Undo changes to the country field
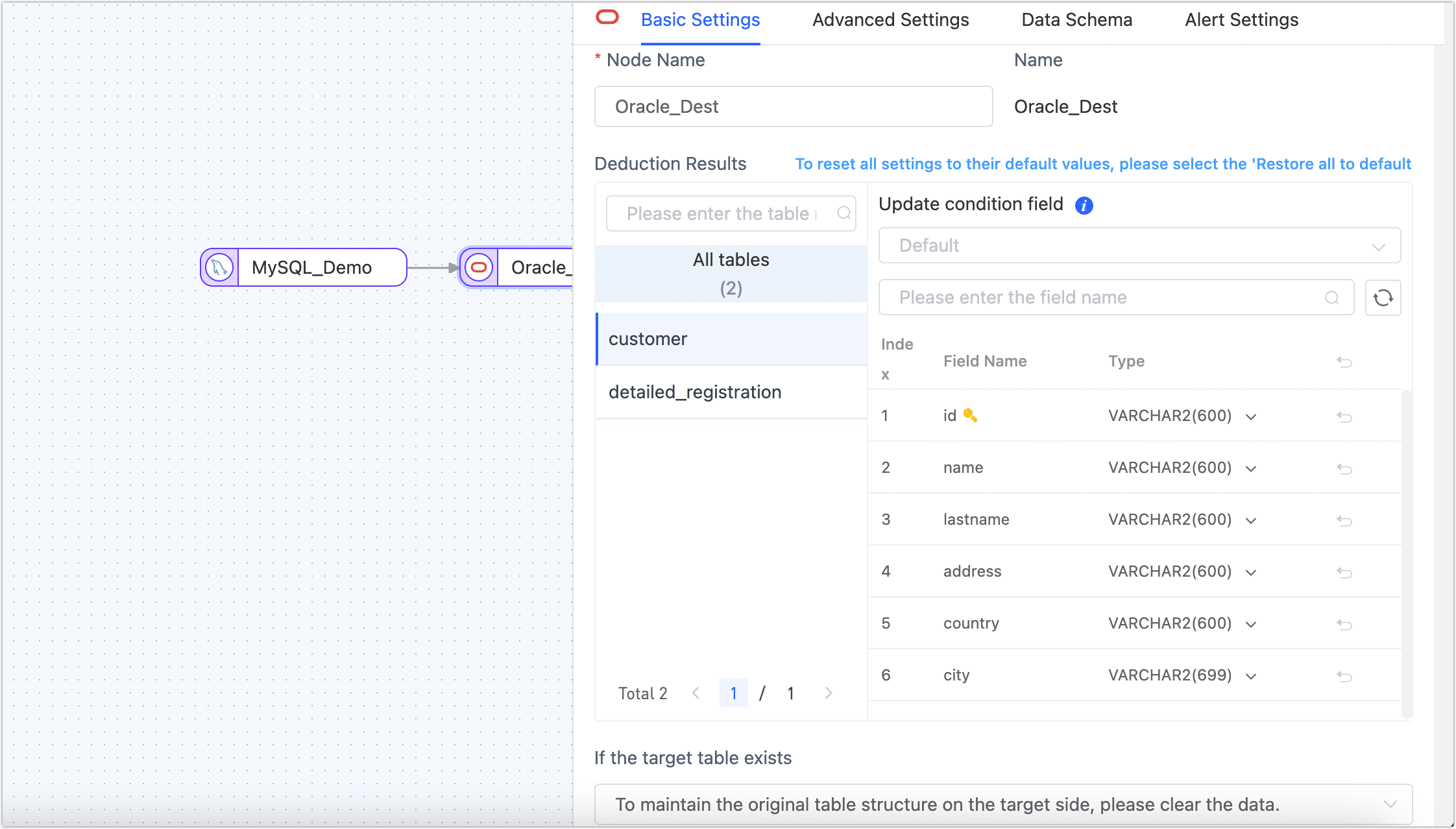Viewport: 1456px width, 829px height. point(1344,624)
